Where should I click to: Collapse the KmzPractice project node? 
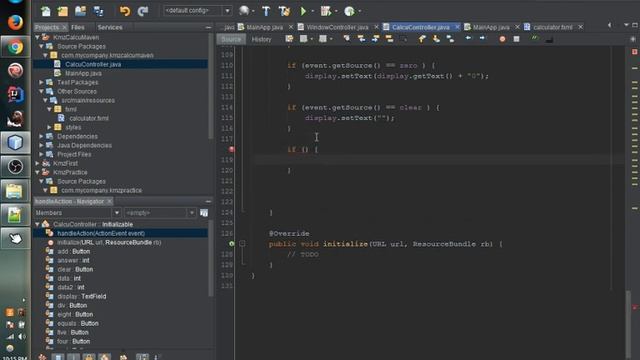tap(38, 172)
